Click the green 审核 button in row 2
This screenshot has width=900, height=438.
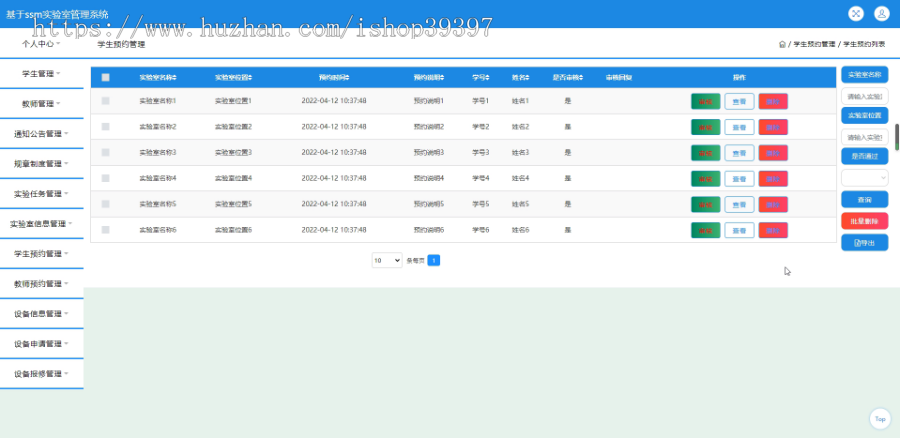coord(705,127)
